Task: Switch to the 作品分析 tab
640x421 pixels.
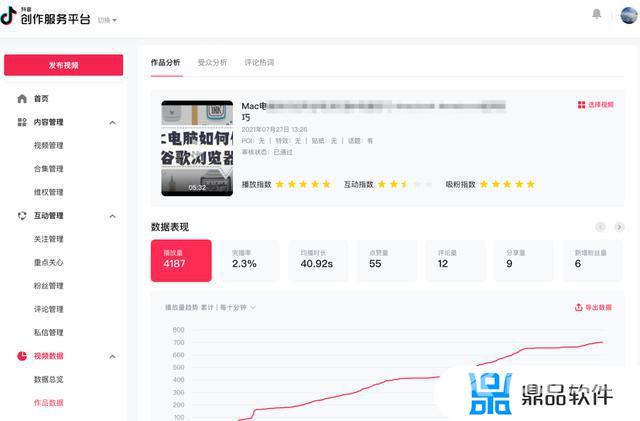Action: [165, 62]
